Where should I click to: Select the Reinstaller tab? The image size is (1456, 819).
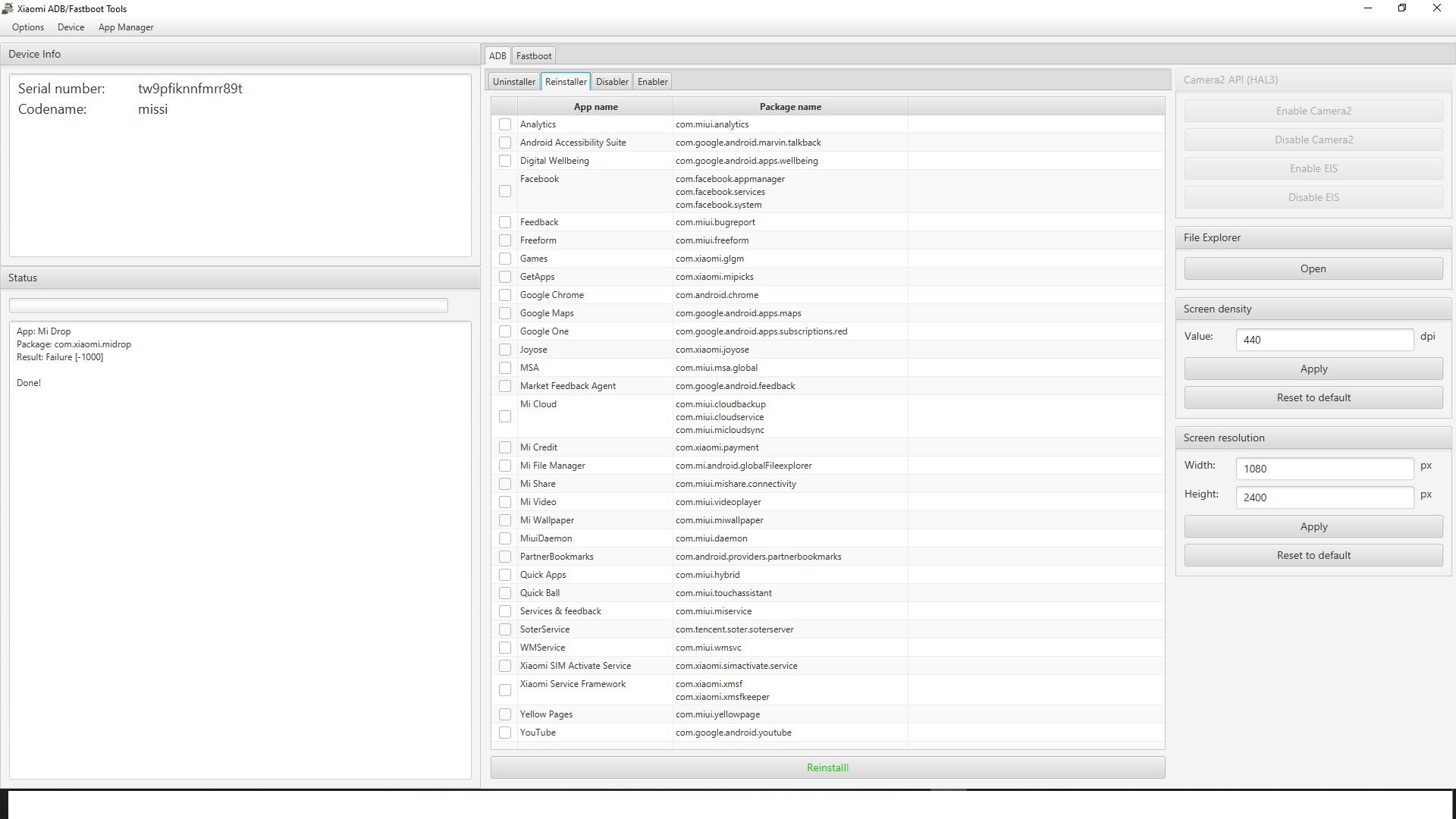(x=566, y=81)
